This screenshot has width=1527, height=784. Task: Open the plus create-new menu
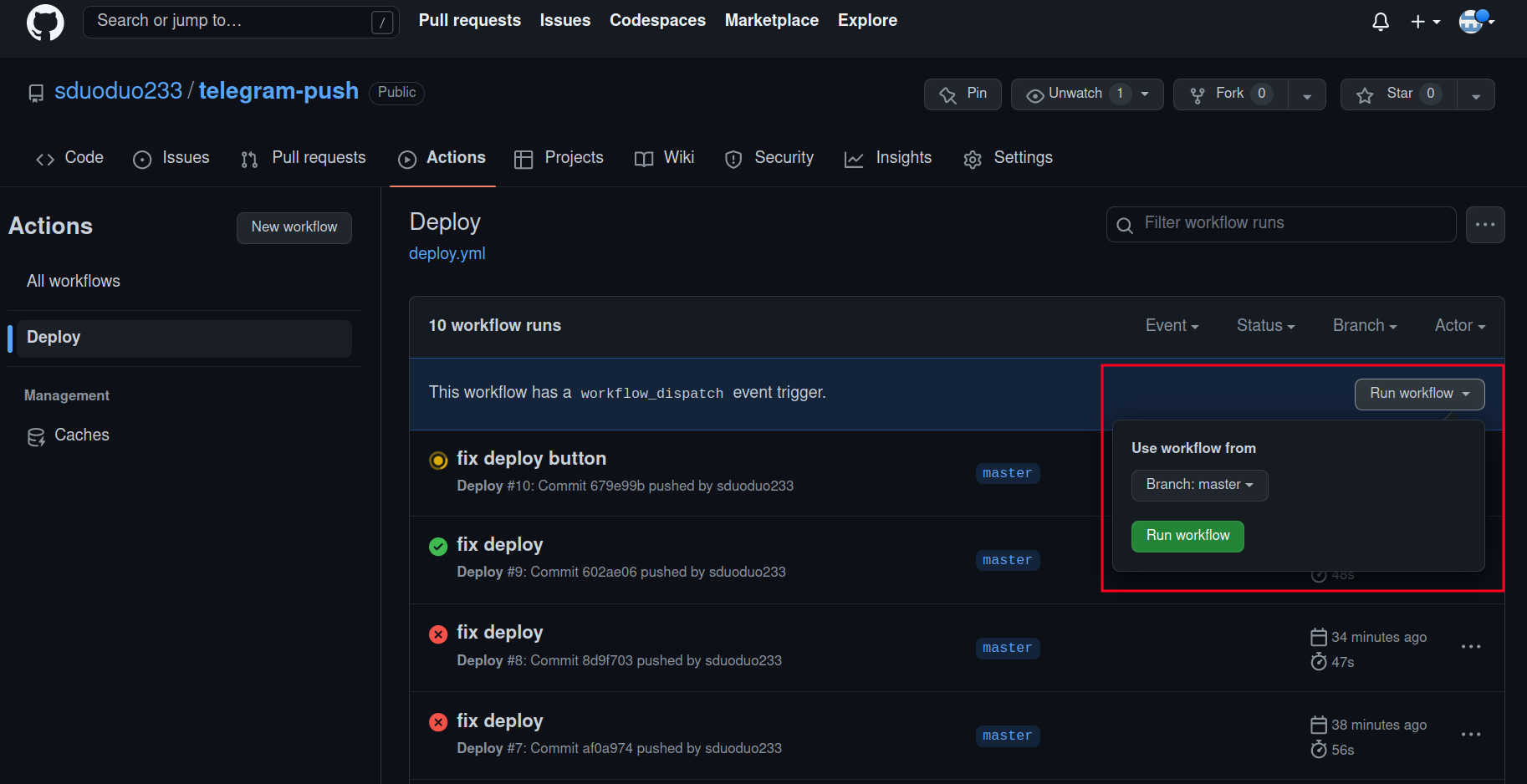click(1426, 22)
